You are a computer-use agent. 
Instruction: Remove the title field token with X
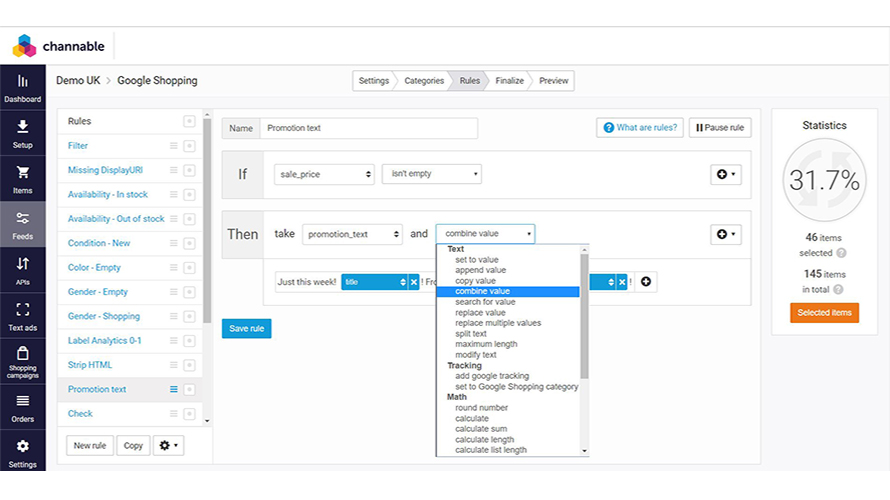point(414,282)
